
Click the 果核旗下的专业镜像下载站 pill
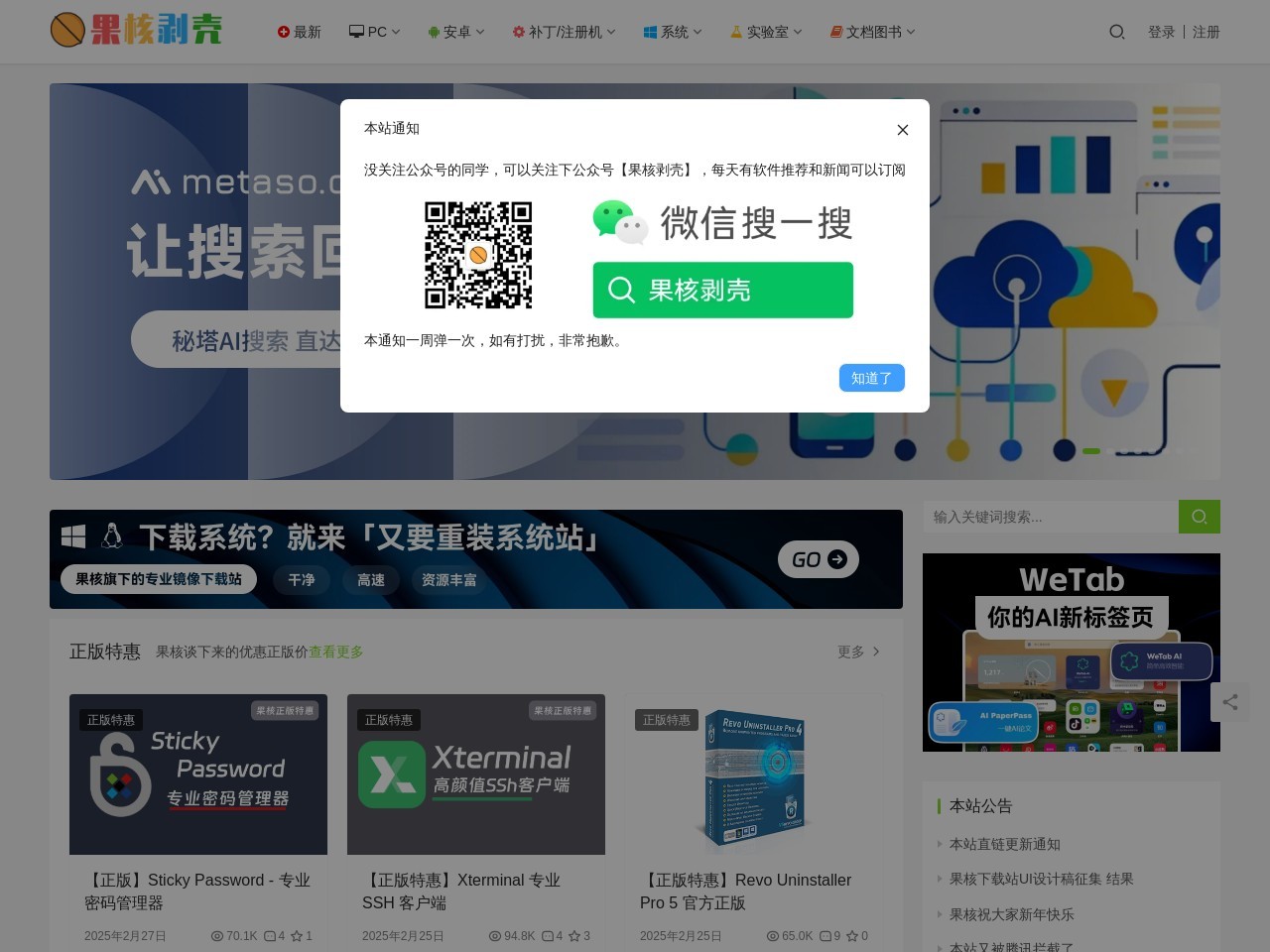[159, 579]
